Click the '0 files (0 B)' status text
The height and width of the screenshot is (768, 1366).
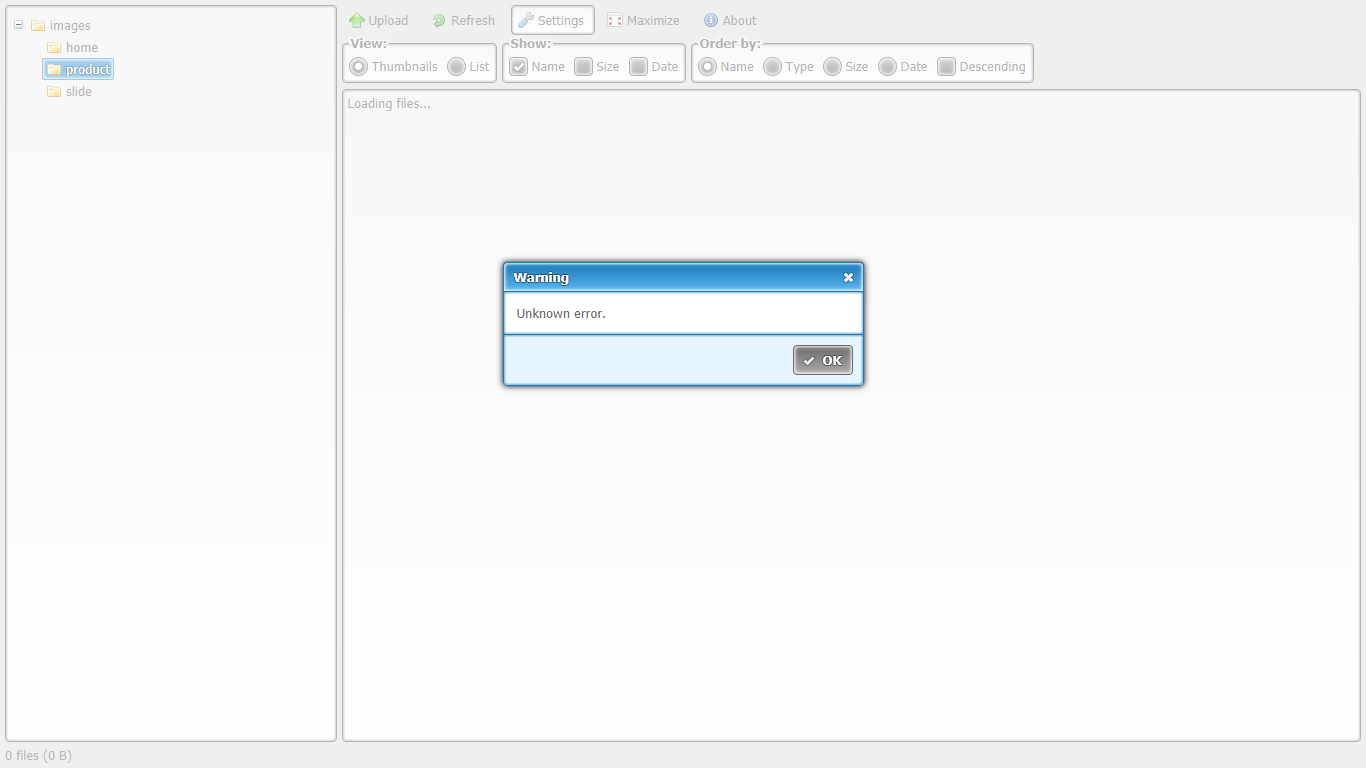tap(39, 756)
